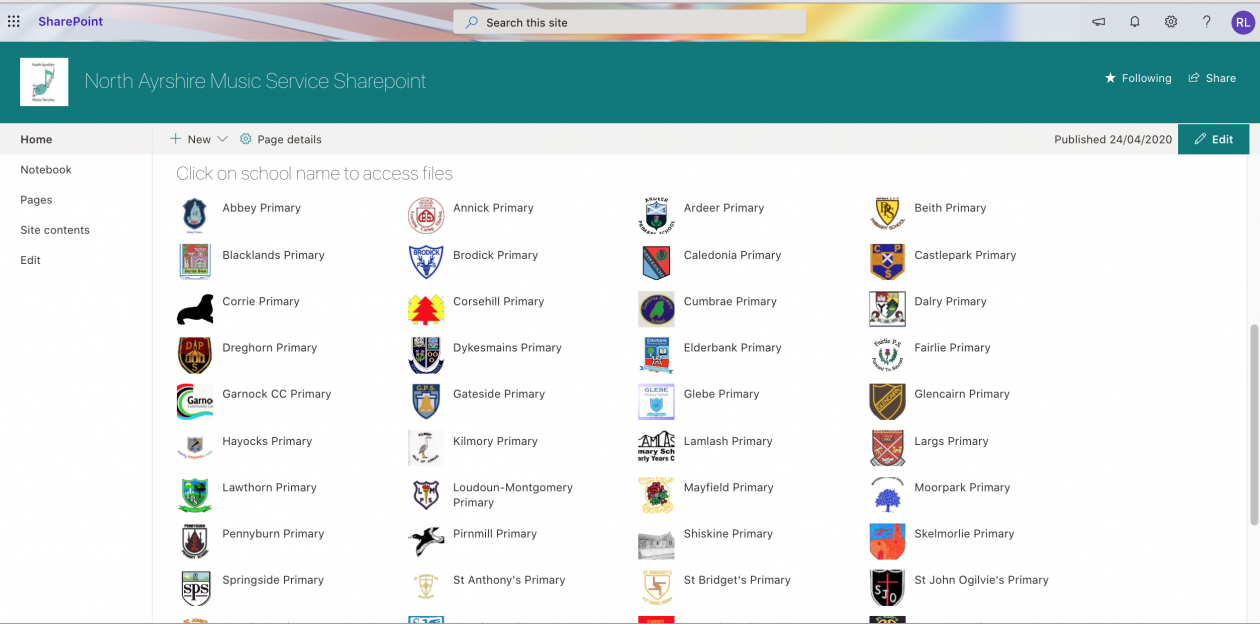
Task: Open the megaphone announcements icon
Action: pyautogui.click(x=1099, y=22)
